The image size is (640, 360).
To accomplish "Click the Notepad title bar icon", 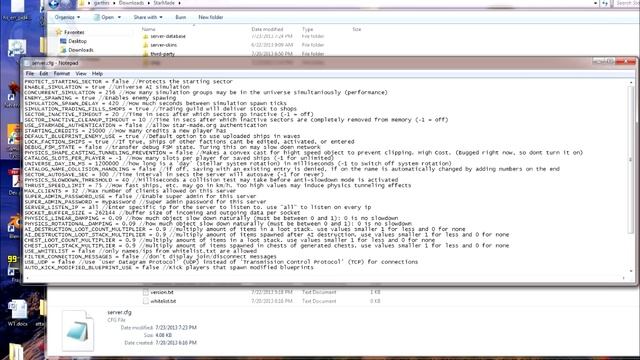I will 27,63.
